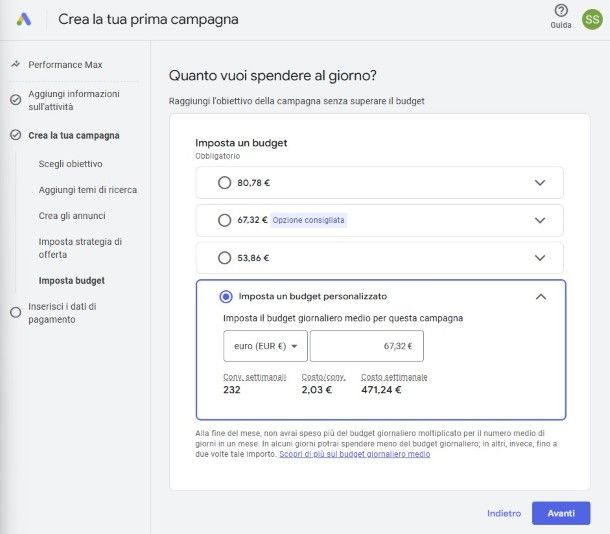Click the Costo/conv. label
Viewport: 610px width, 534px height.
(324, 377)
